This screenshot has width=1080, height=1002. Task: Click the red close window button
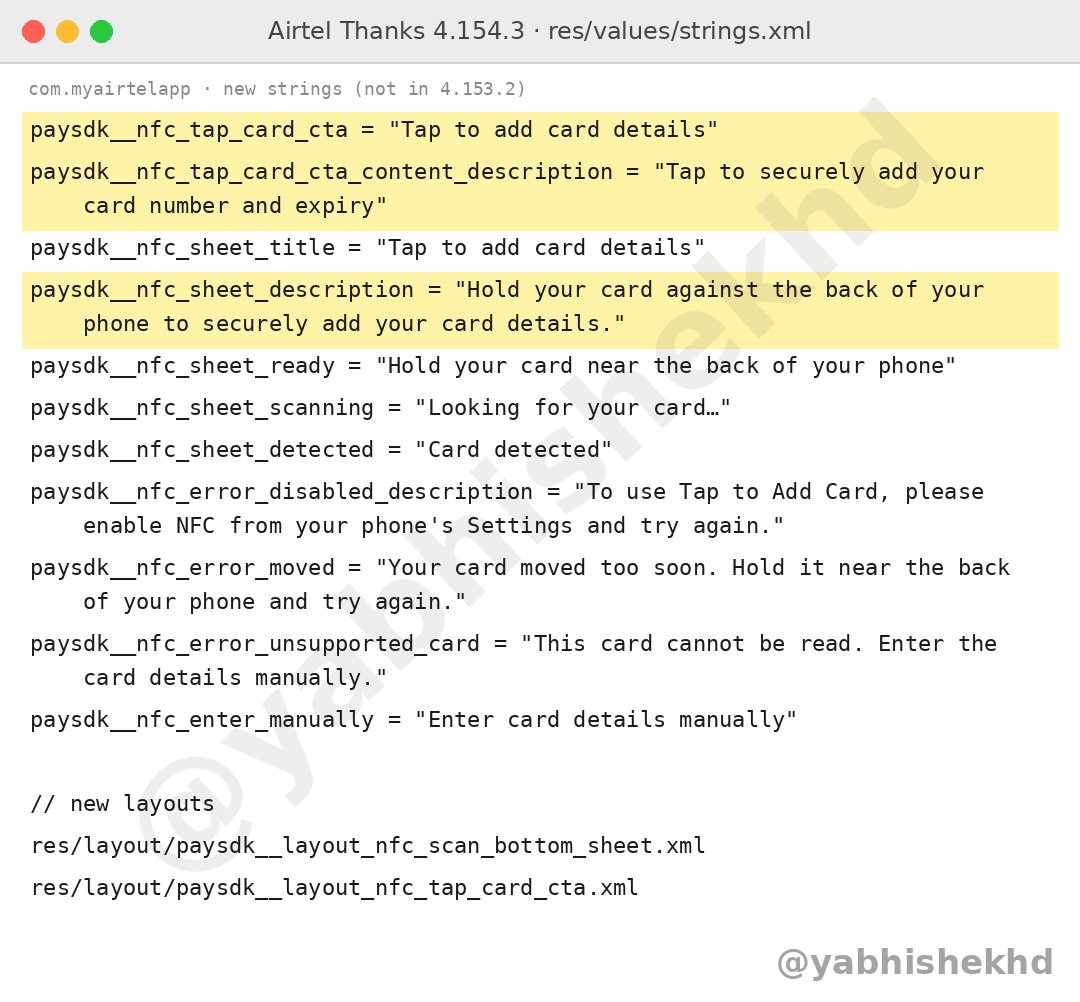point(33,32)
